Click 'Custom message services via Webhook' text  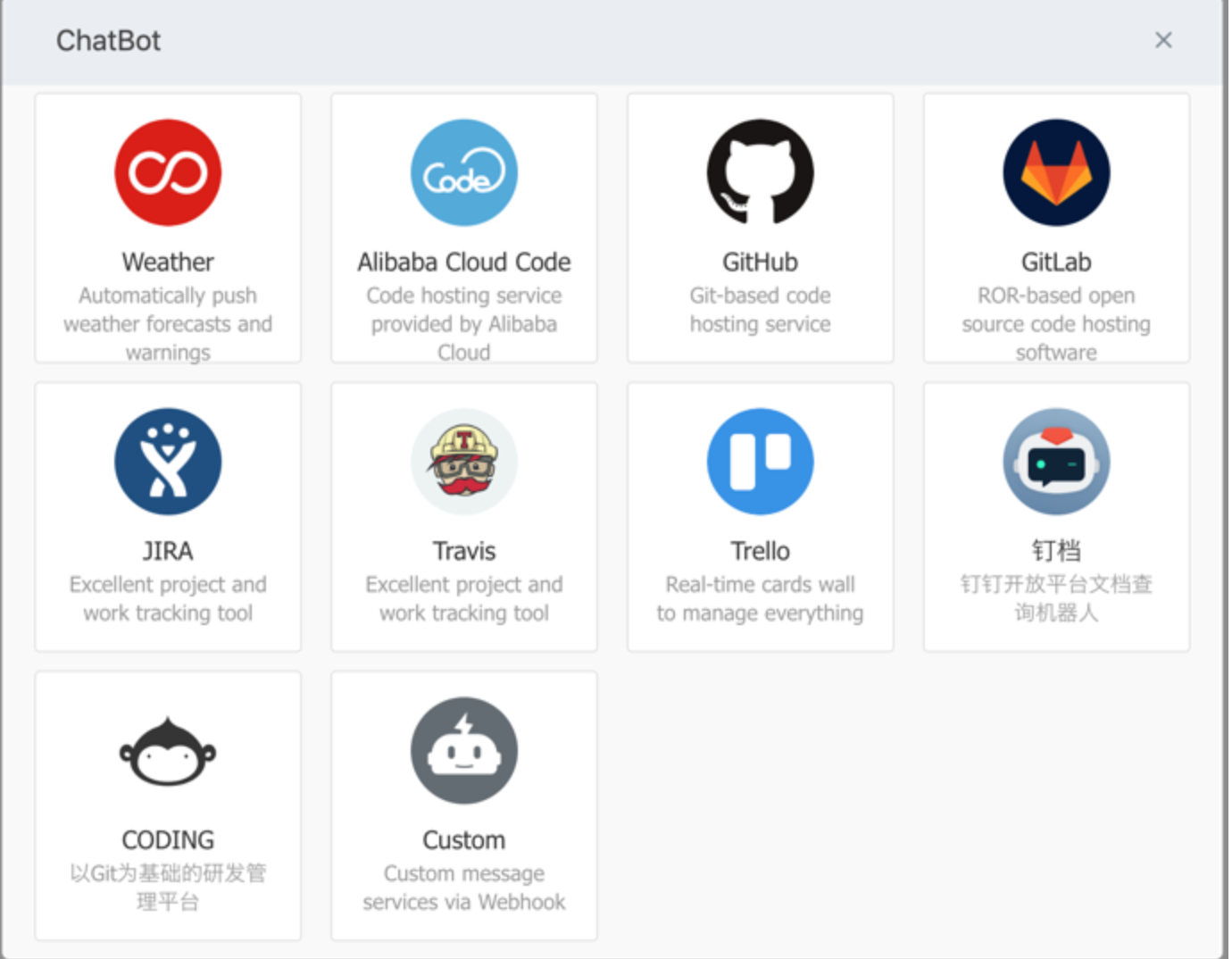pos(464,888)
